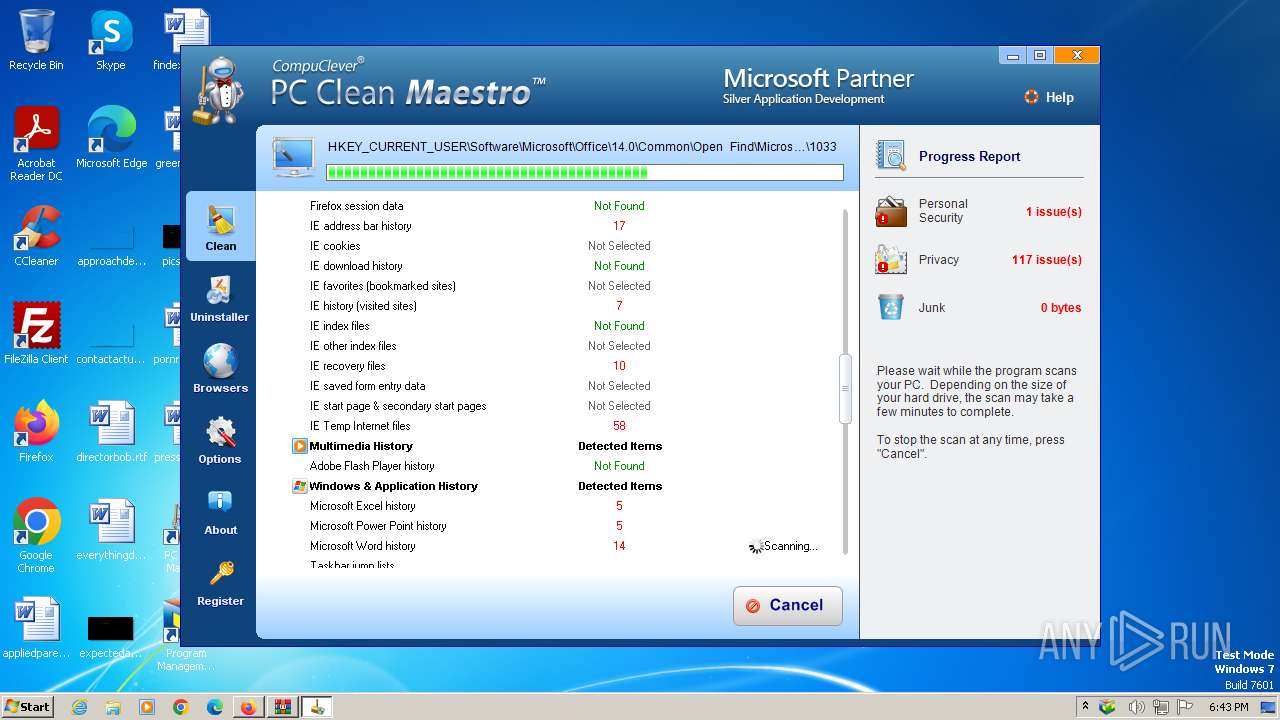Show hidden system tray icons
The width and height of the screenshot is (1280, 720).
[x=1086, y=707]
